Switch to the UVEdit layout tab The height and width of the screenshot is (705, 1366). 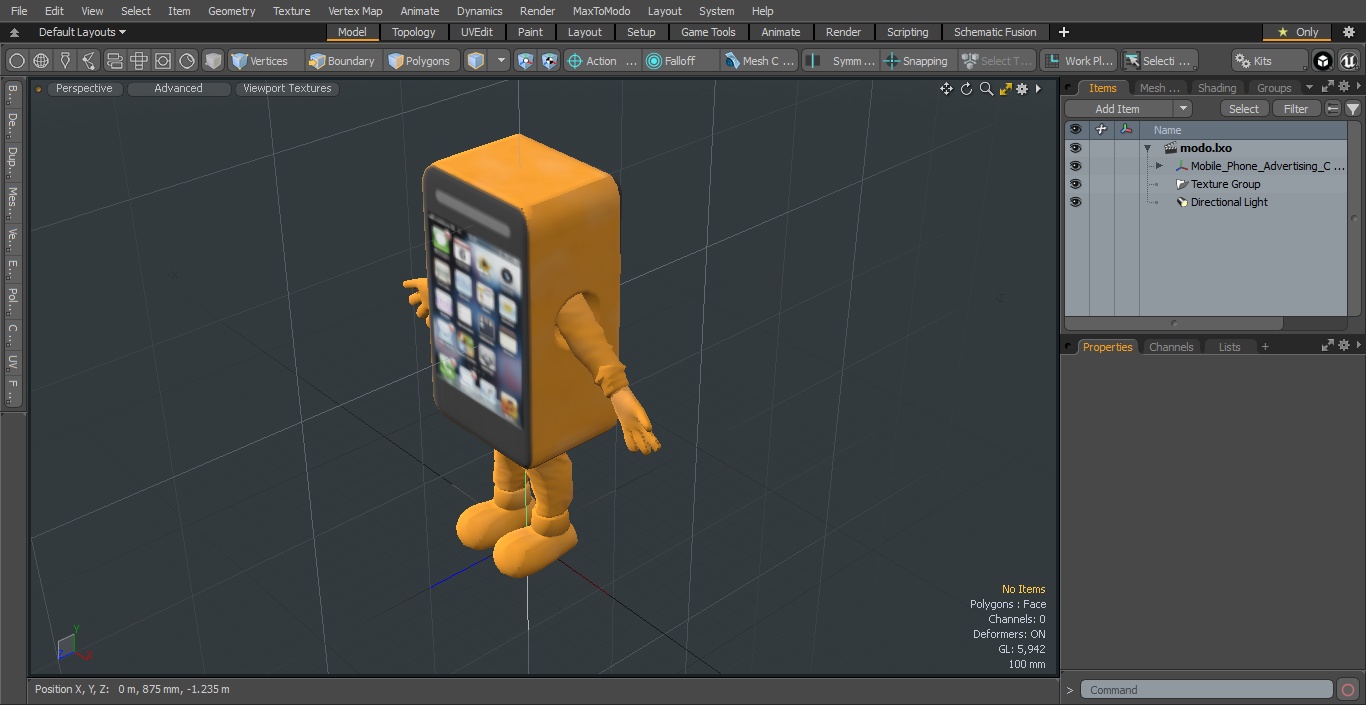(x=477, y=32)
